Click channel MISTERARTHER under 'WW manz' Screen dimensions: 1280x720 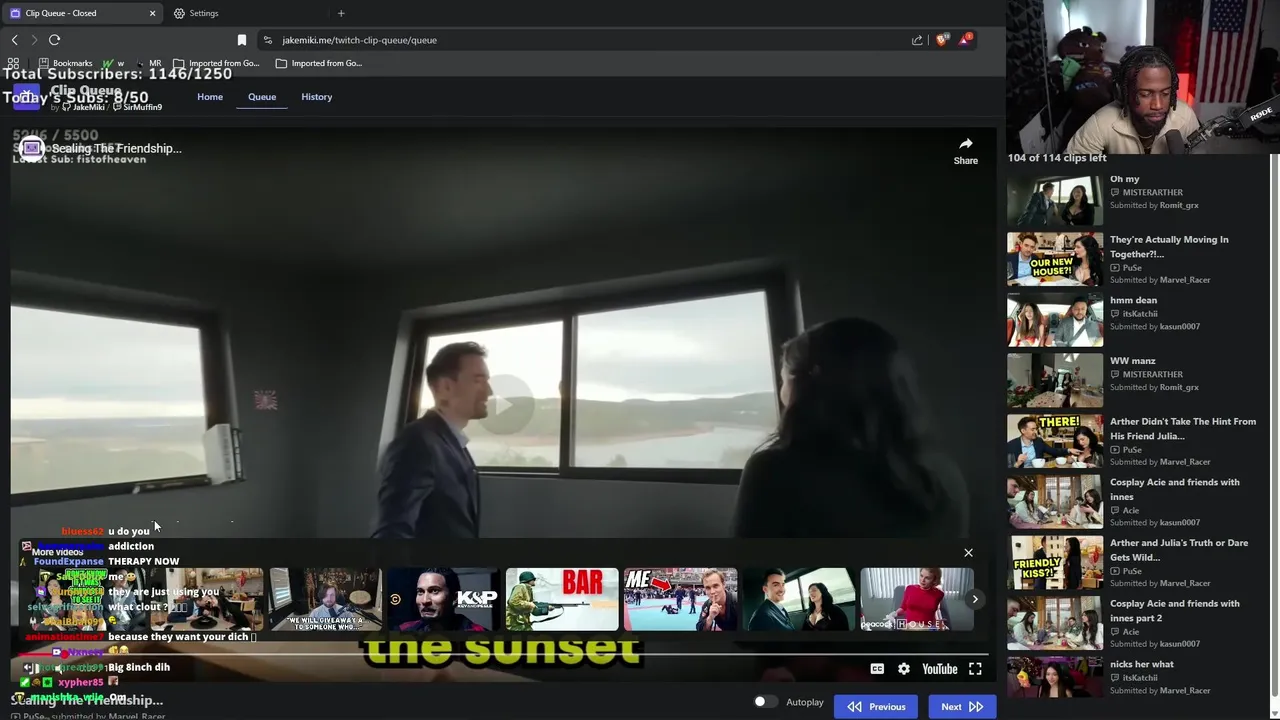click(x=1152, y=374)
